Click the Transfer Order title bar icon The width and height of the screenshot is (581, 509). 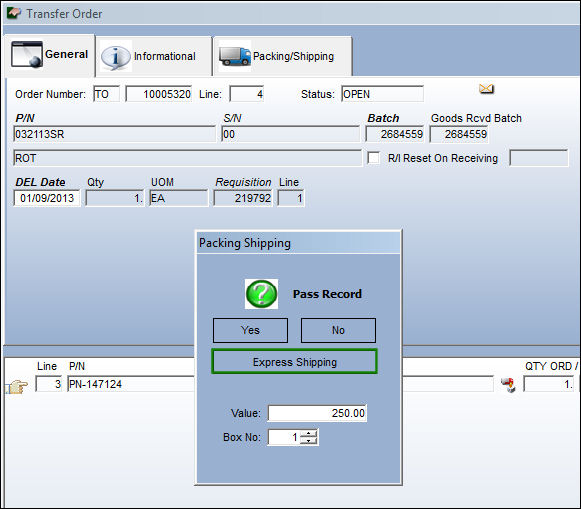click(14, 13)
